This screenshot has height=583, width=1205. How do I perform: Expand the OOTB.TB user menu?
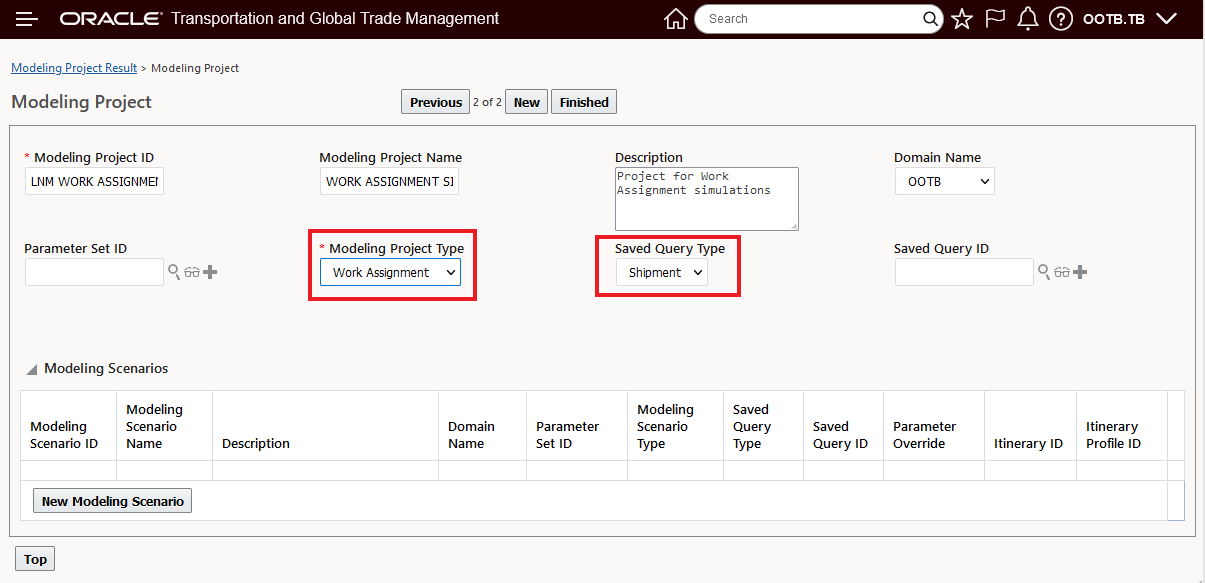pyautogui.click(x=1130, y=19)
